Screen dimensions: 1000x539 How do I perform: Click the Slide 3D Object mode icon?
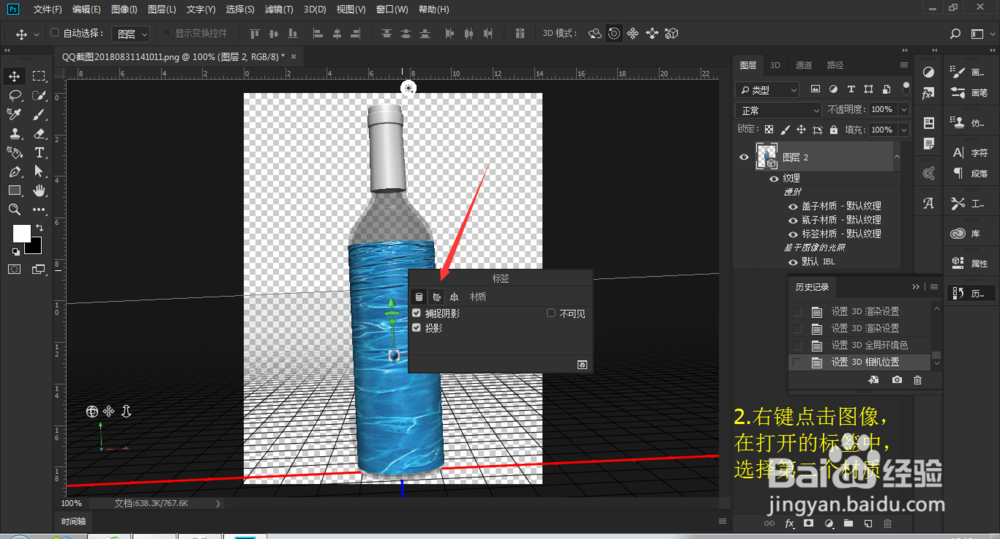pyautogui.click(x=652, y=33)
